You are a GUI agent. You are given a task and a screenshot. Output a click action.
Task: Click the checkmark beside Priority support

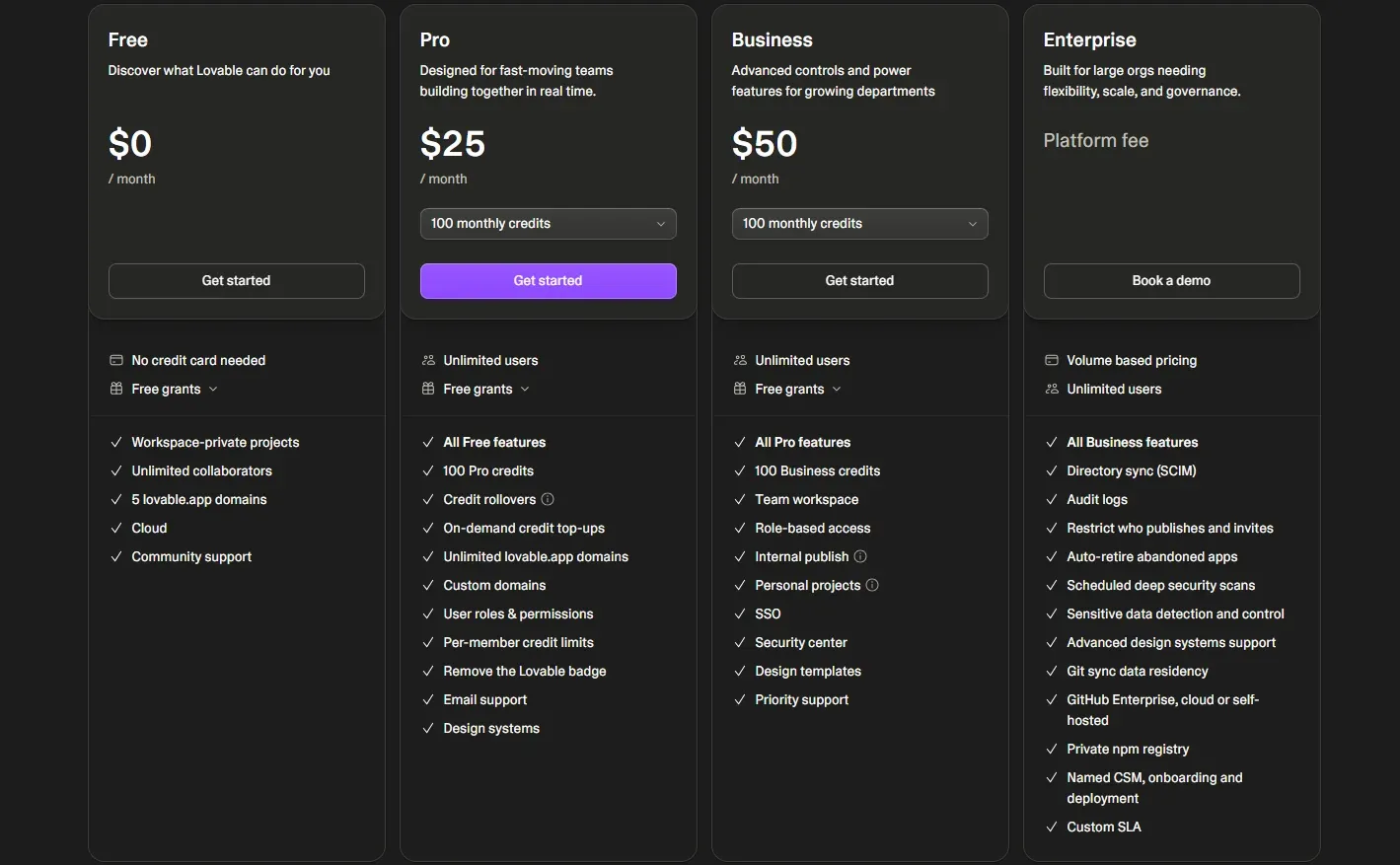[740, 699]
